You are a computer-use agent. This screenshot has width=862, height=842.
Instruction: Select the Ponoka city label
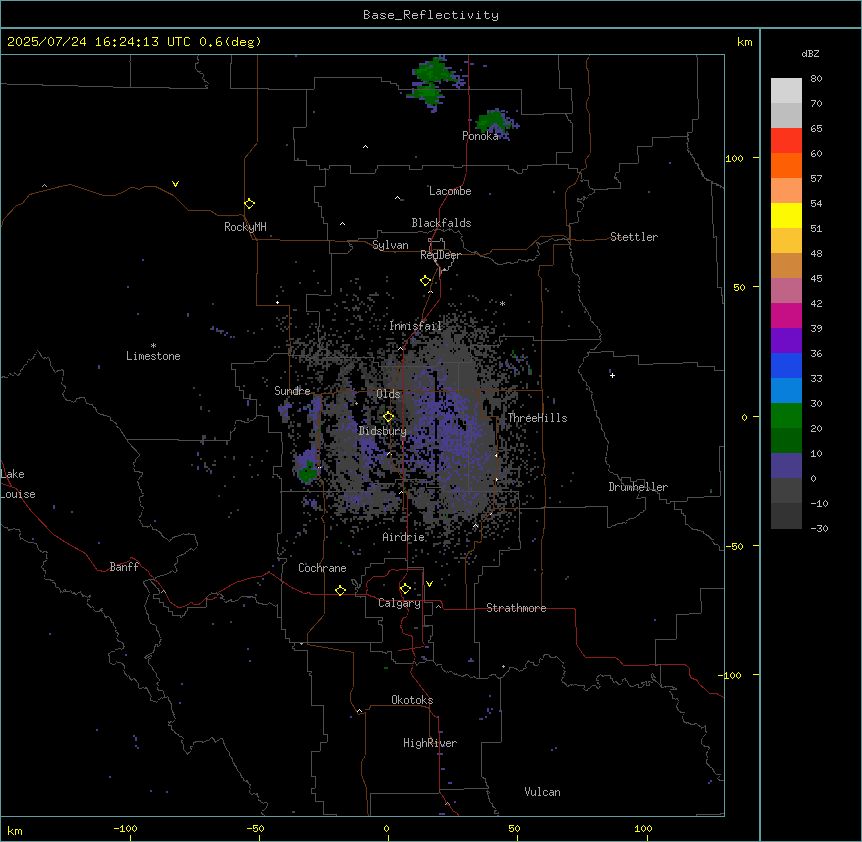pos(480,136)
